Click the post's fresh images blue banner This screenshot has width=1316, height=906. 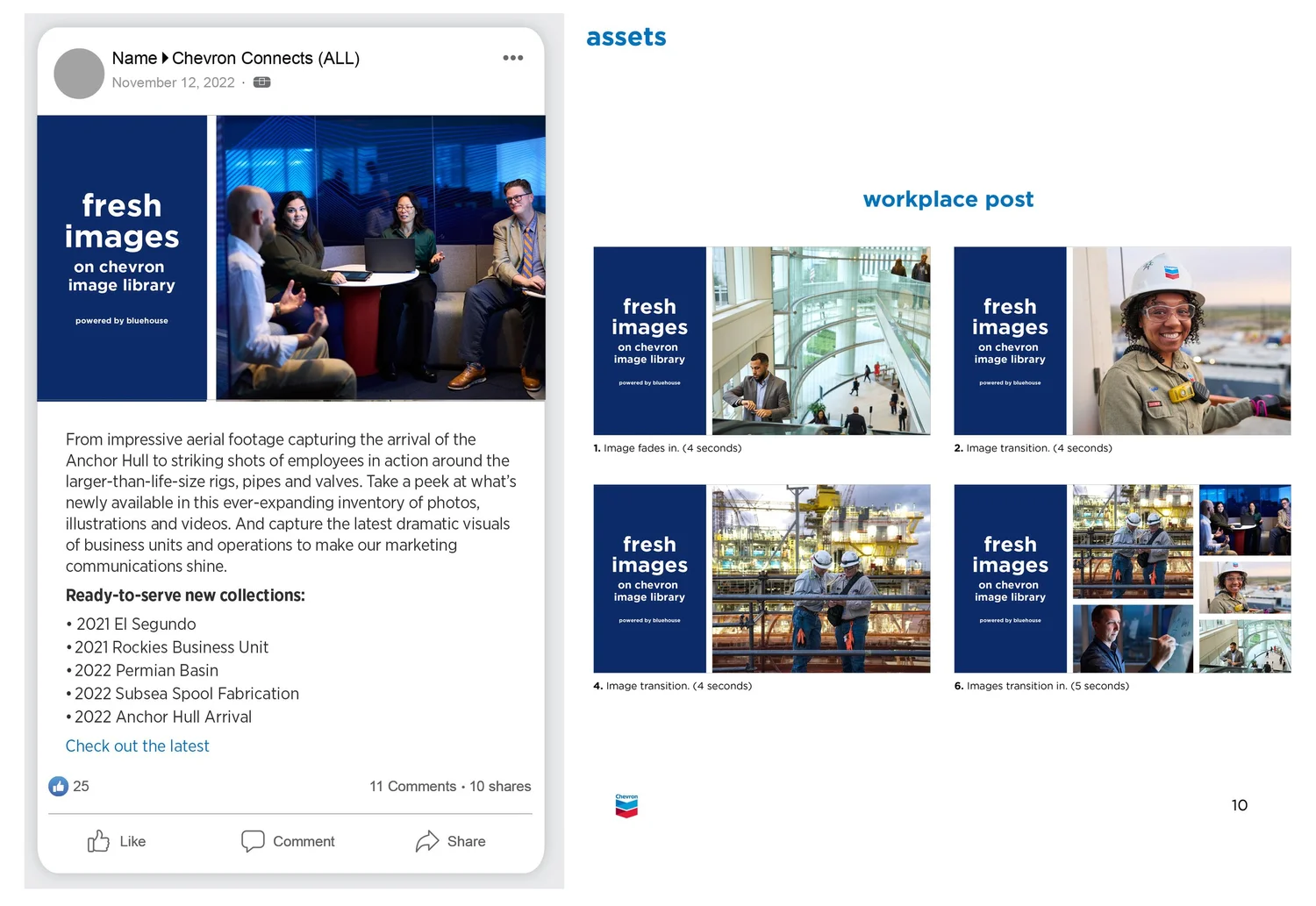122,258
